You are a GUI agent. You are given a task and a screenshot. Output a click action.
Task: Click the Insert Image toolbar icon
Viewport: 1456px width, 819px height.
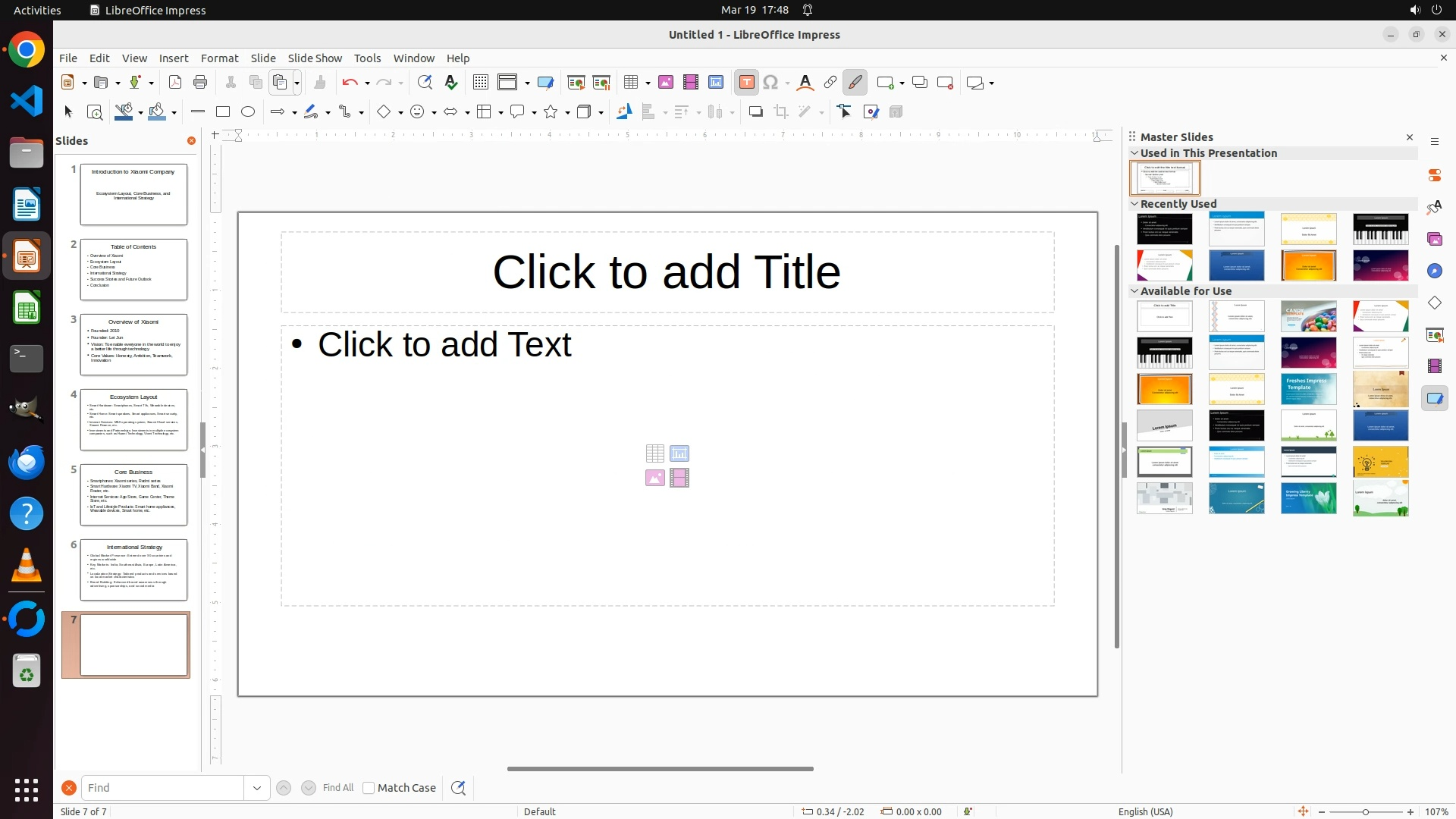pyautogui.click(x=666, y=83)
